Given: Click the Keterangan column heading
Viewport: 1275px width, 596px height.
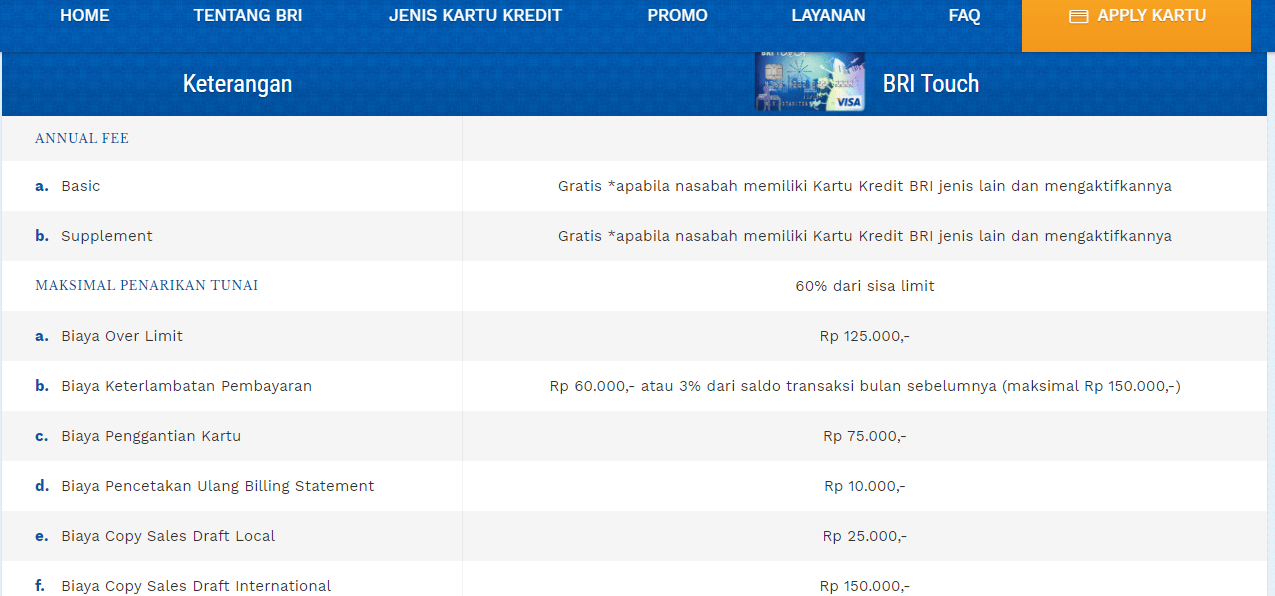Looking at the screenshot, I should [237, 84].
